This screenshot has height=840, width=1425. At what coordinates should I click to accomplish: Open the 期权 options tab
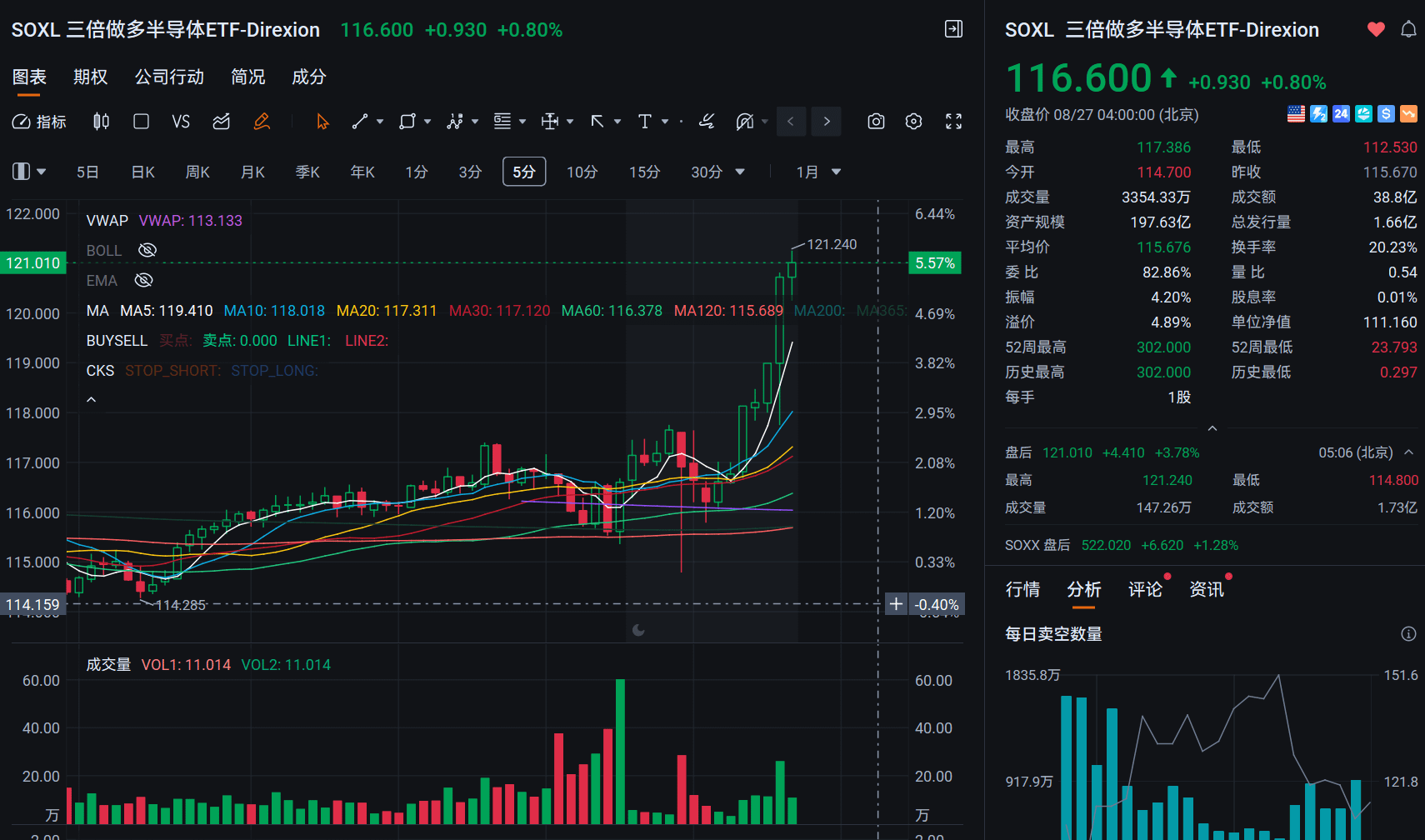90,77
